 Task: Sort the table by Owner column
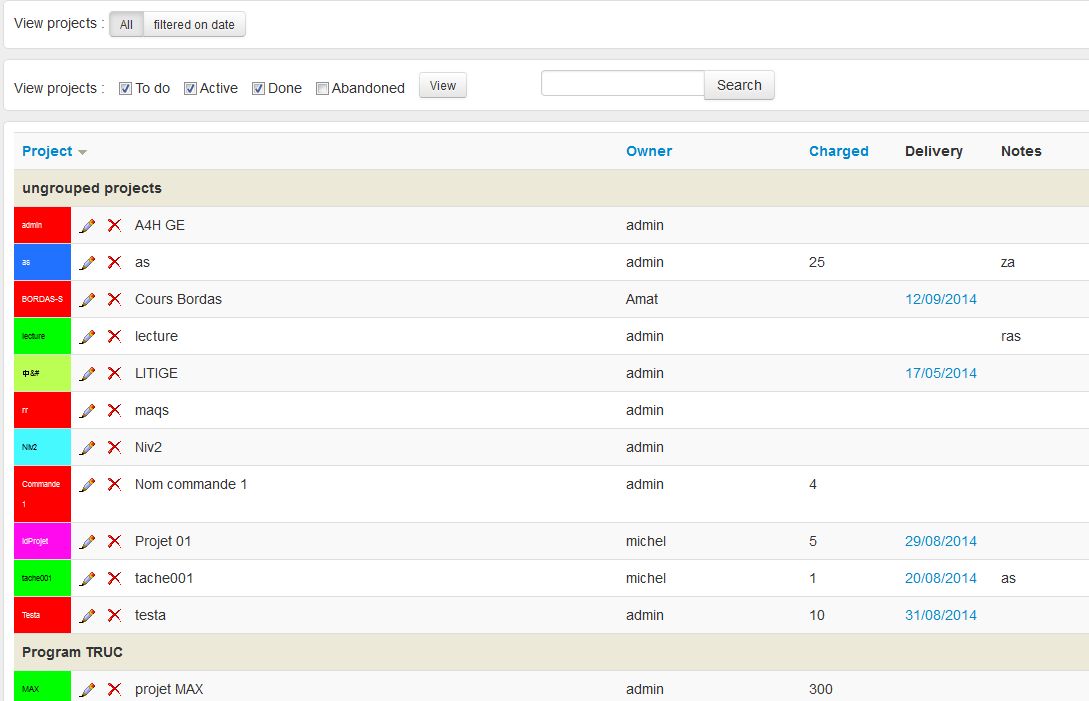tap(648, 151)
